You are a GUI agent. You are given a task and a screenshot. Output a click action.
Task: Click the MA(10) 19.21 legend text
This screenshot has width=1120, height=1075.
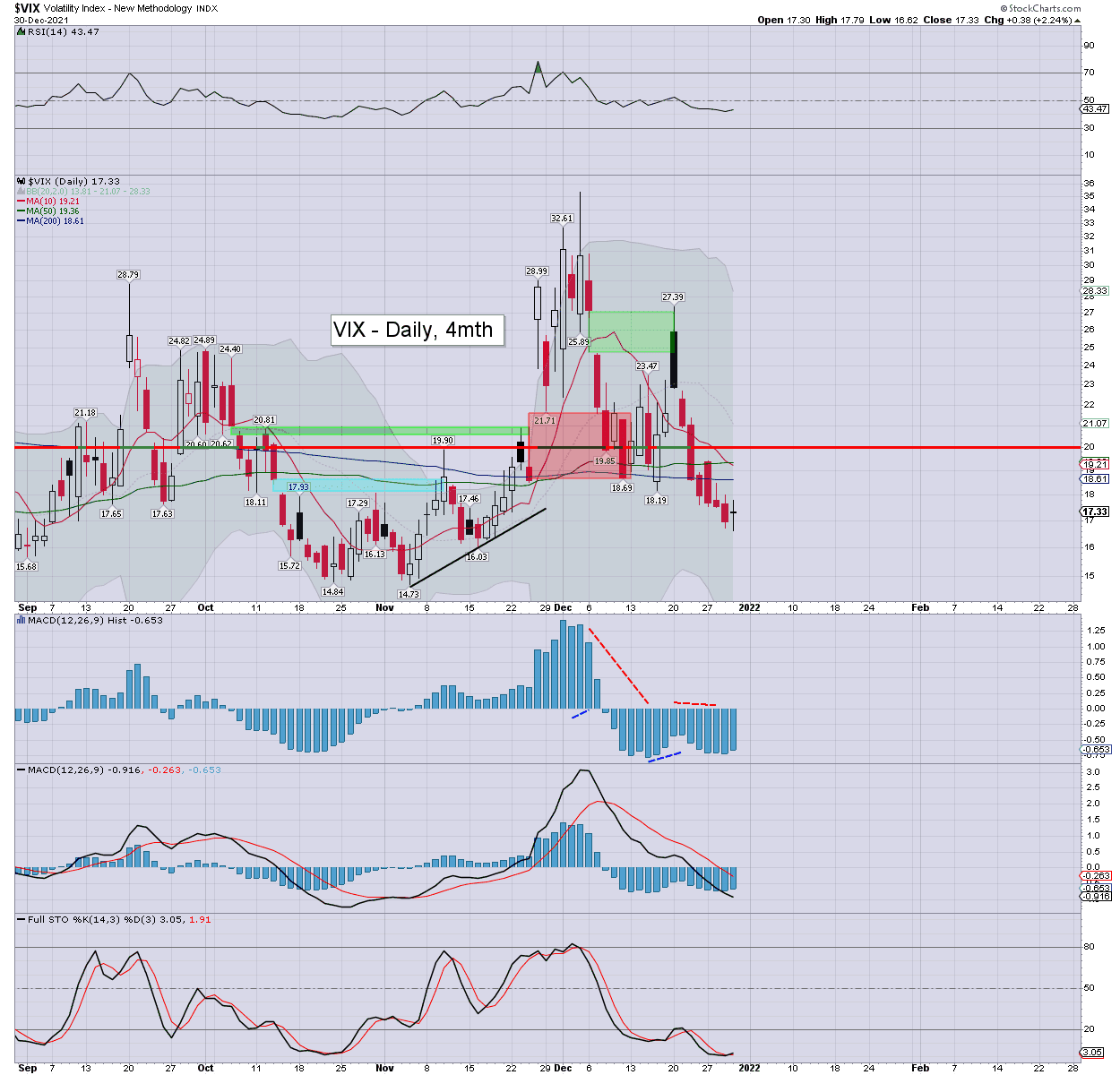coord(53,202)
